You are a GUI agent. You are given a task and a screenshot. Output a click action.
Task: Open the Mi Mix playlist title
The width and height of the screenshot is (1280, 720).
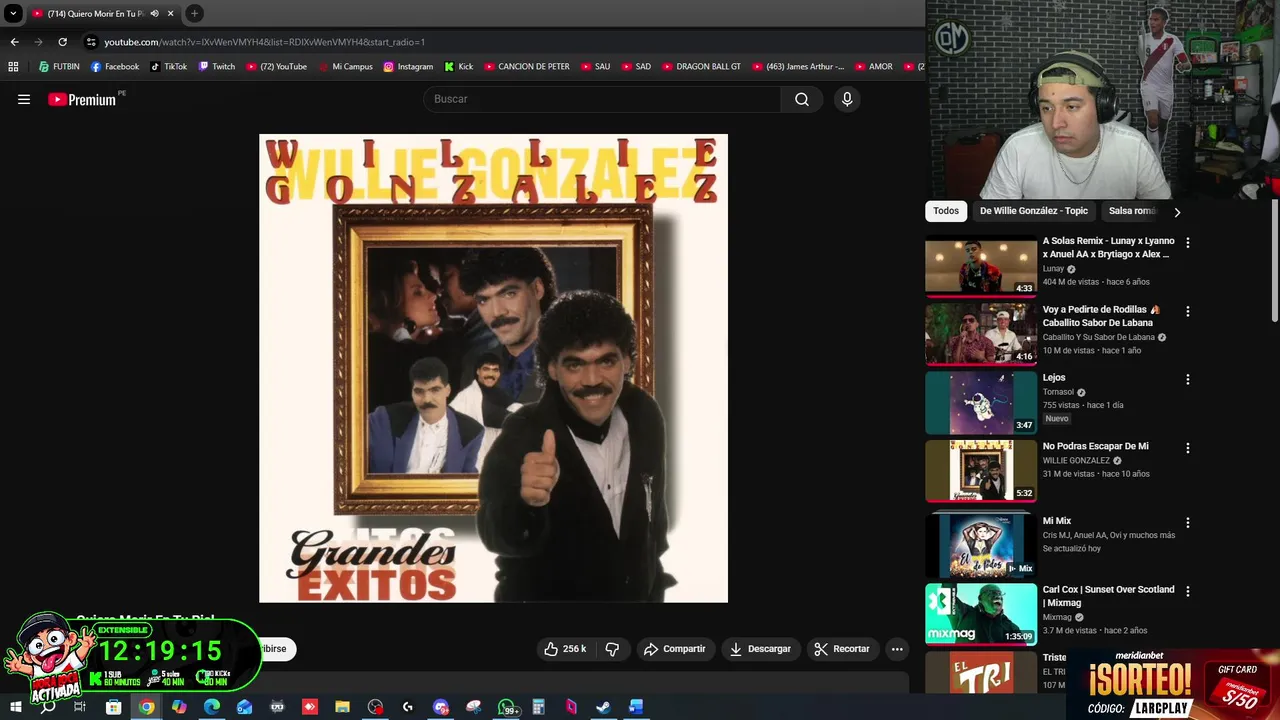(1057, 521)
